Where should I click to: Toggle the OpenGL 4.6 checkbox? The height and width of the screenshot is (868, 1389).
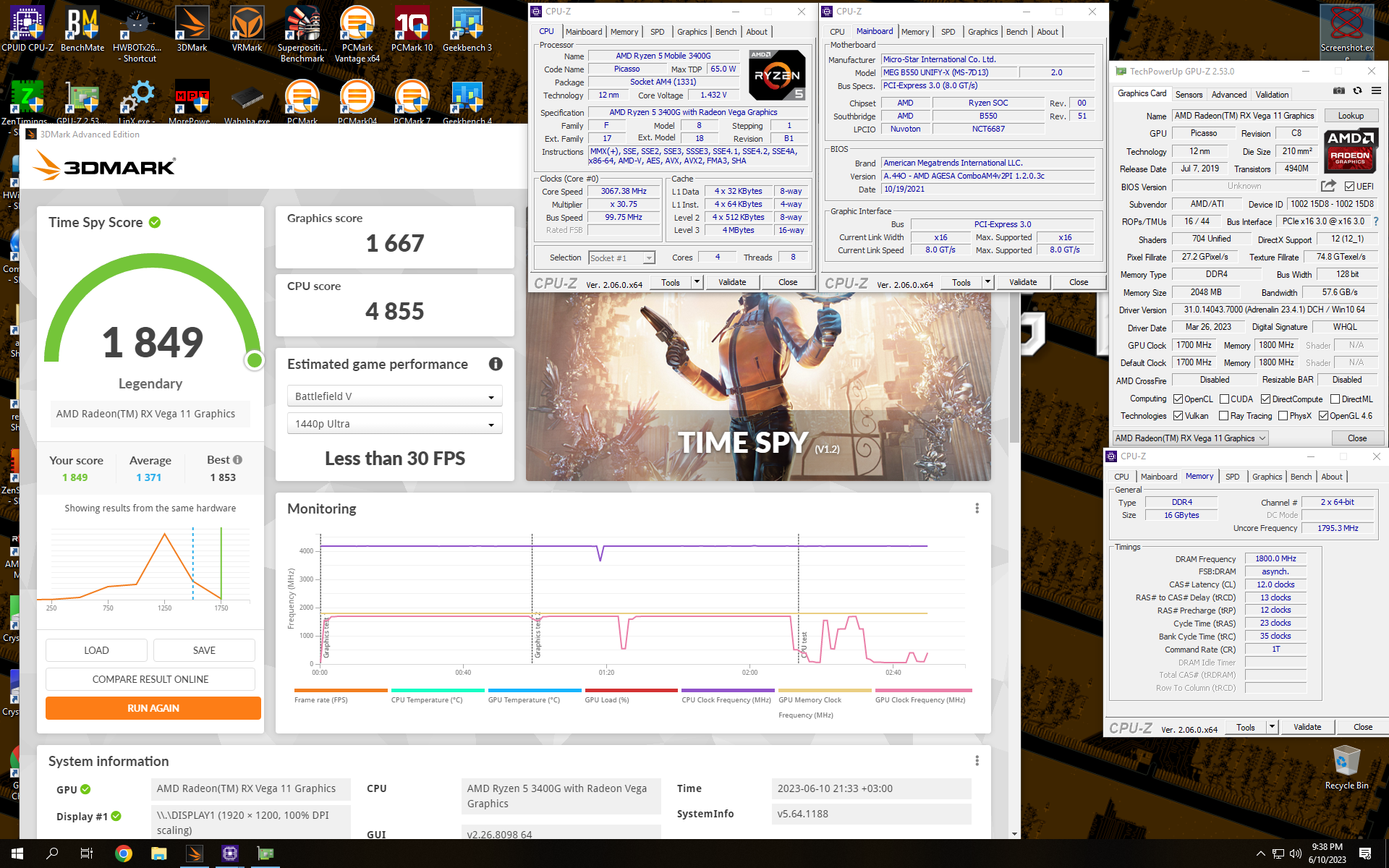click(1323, 416)
